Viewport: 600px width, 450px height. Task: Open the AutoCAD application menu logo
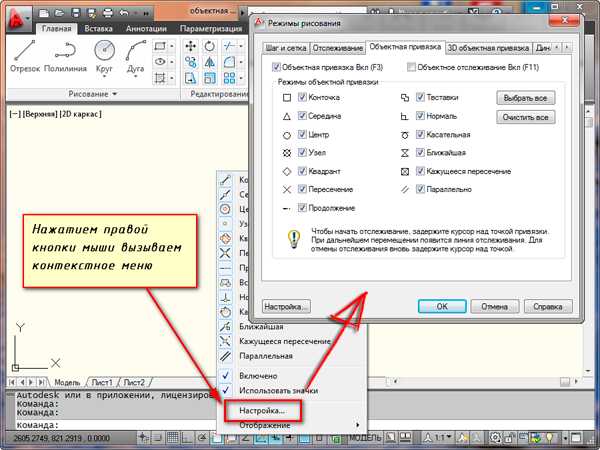18,20
